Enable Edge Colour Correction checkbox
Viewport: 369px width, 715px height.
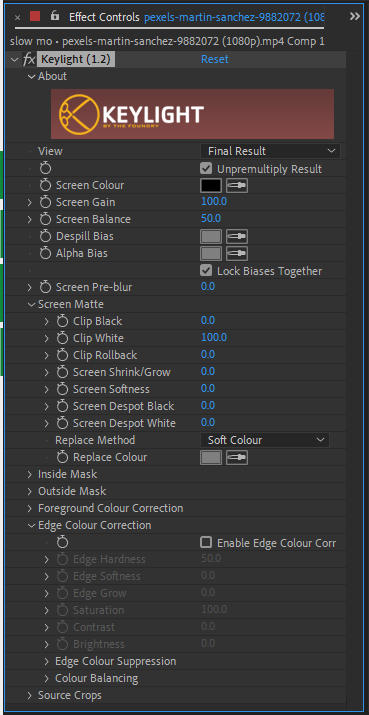click(x=206, y=543)
